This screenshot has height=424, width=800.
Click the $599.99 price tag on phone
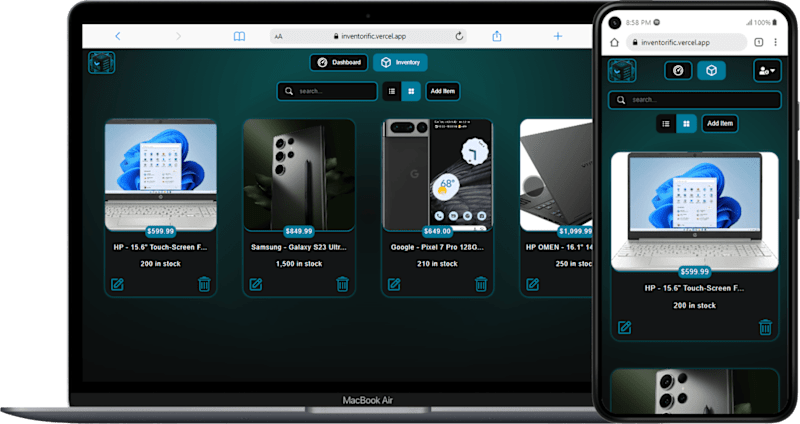(x=694, y=271)
